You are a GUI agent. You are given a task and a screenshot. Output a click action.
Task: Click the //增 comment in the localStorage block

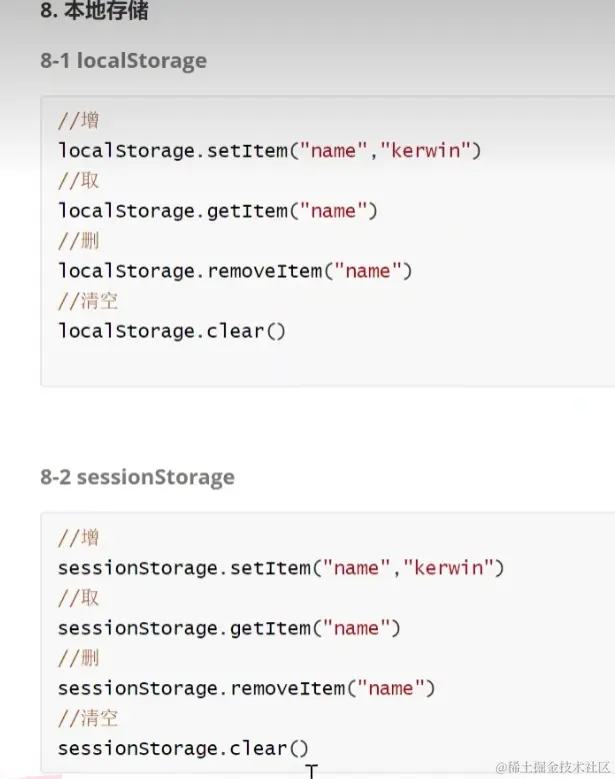78,120
